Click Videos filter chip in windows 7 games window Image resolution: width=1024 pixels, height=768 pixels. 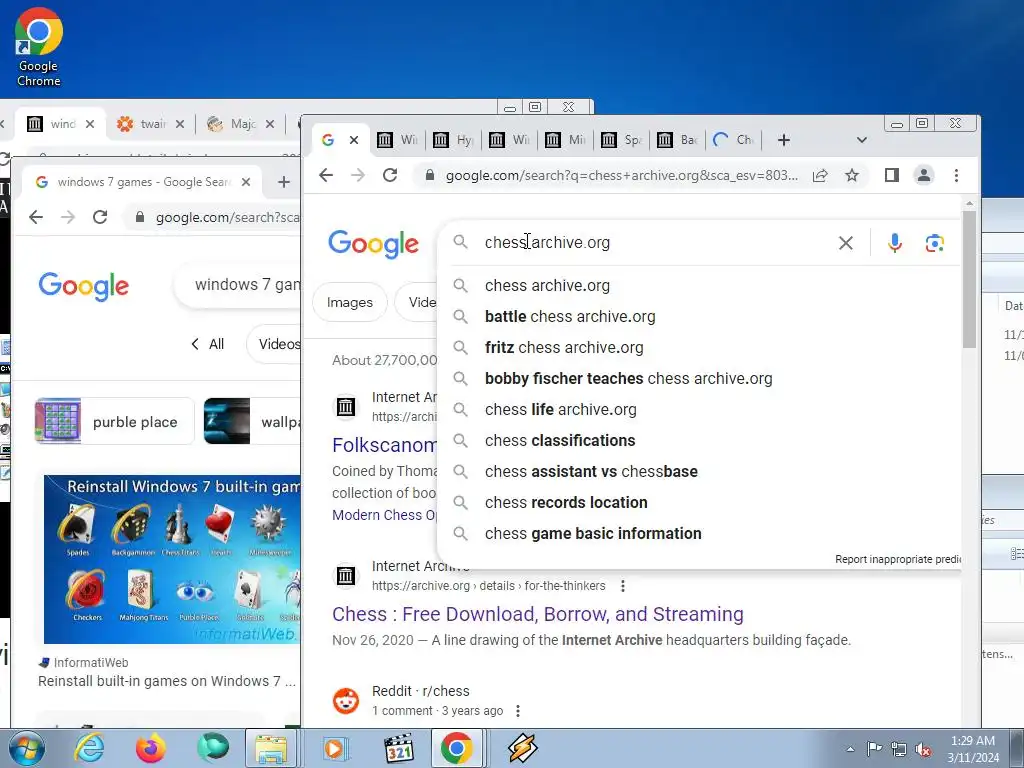tap(276, 344)
